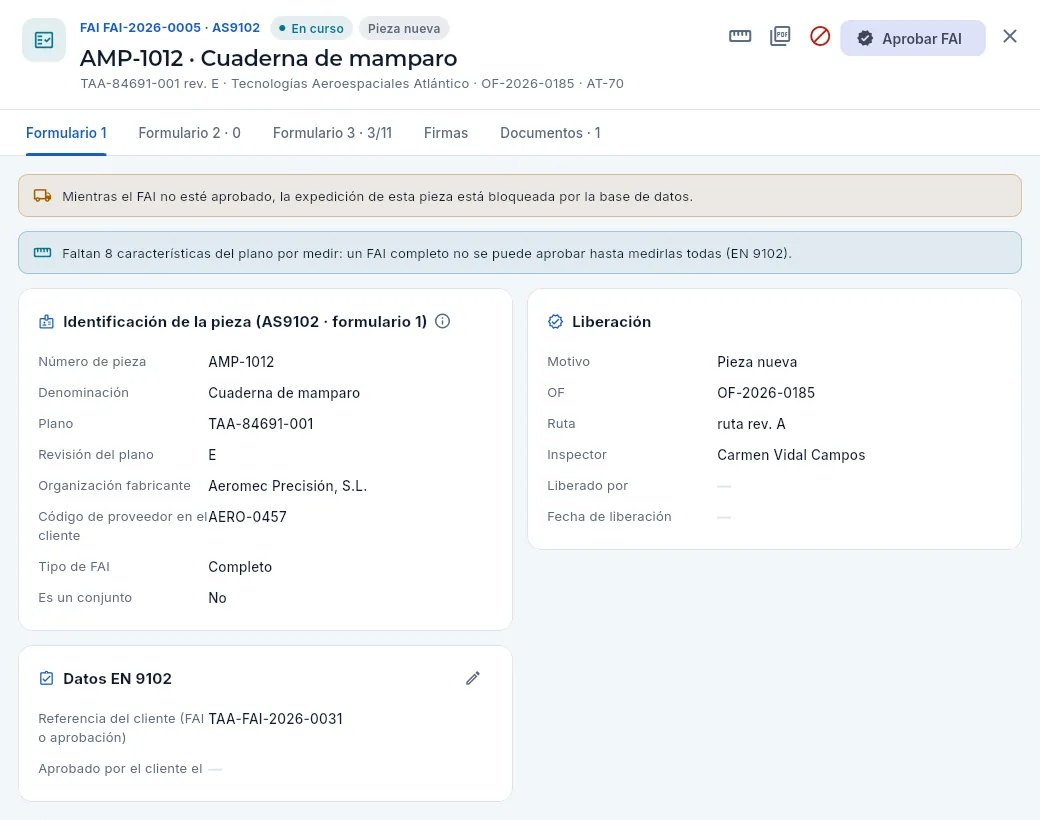Open the Formulario 3 · 3/11 tab
Viewport: 1040px width, 820px height.
click(x=332, y=133)
